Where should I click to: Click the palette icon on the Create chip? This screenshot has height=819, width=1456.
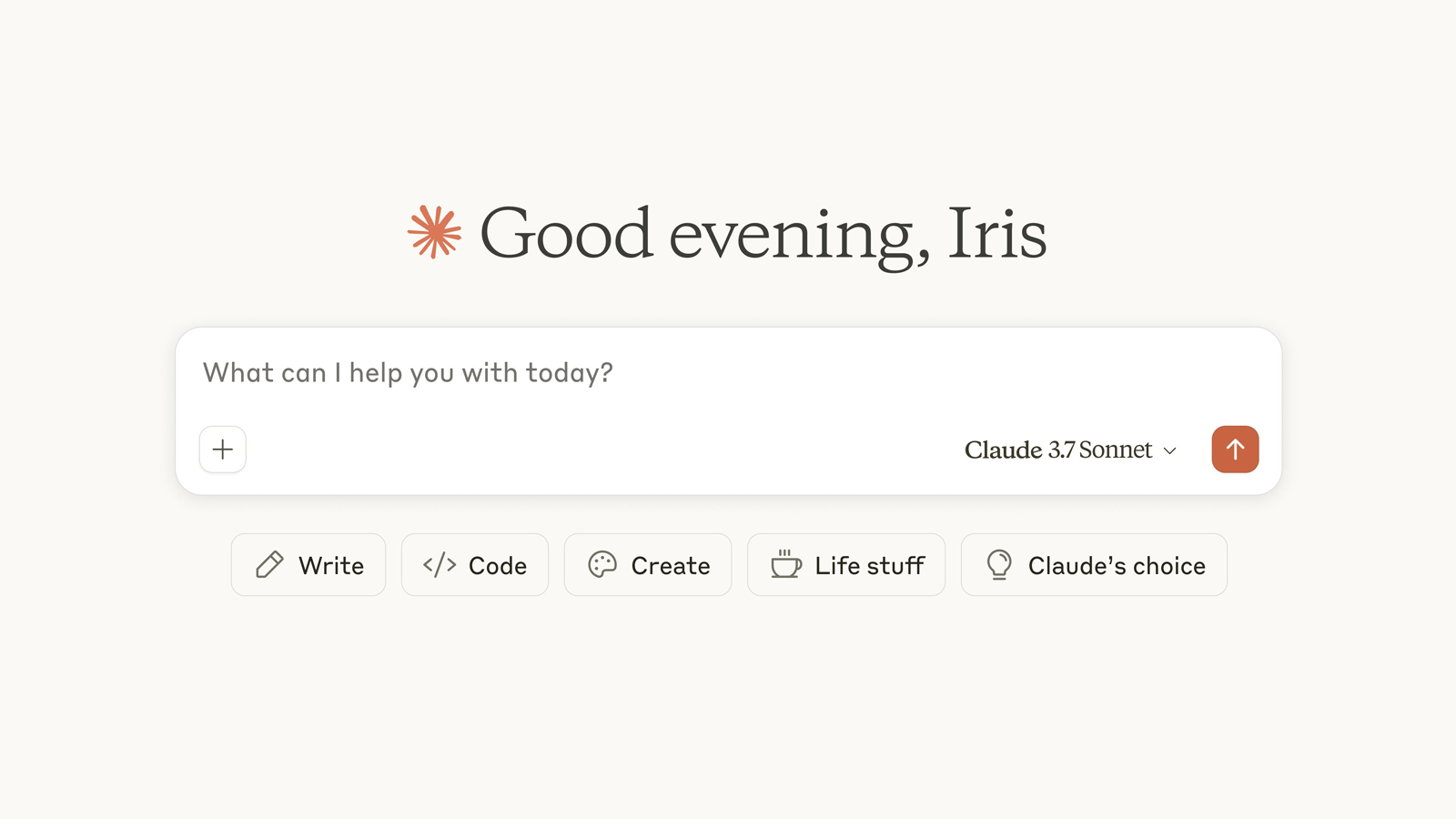pos(602,565)
